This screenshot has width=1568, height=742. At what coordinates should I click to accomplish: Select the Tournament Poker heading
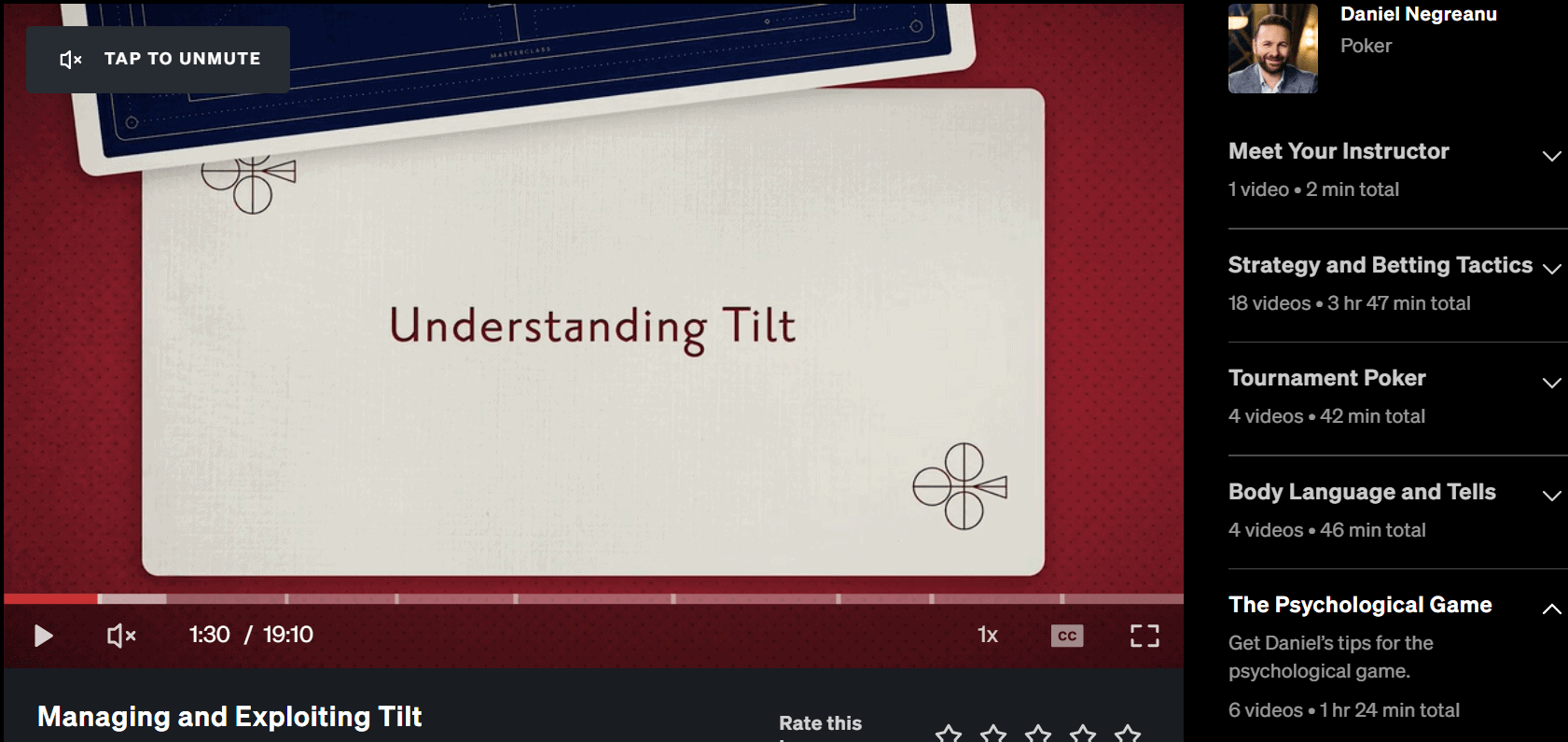pos(1327,378)
